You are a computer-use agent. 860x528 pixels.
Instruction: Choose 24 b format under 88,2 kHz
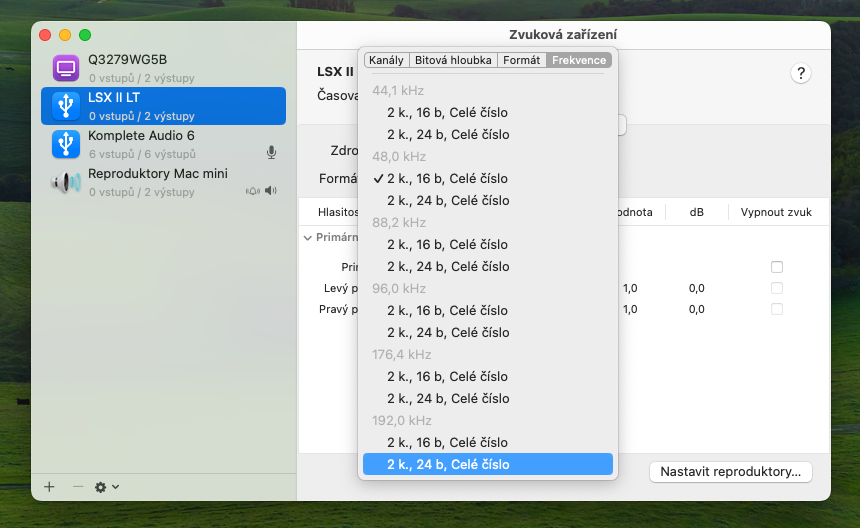[488, 266]
